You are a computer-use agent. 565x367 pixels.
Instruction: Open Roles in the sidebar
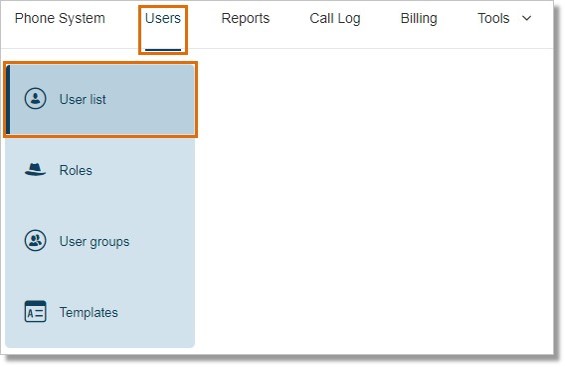pos(101,170)
